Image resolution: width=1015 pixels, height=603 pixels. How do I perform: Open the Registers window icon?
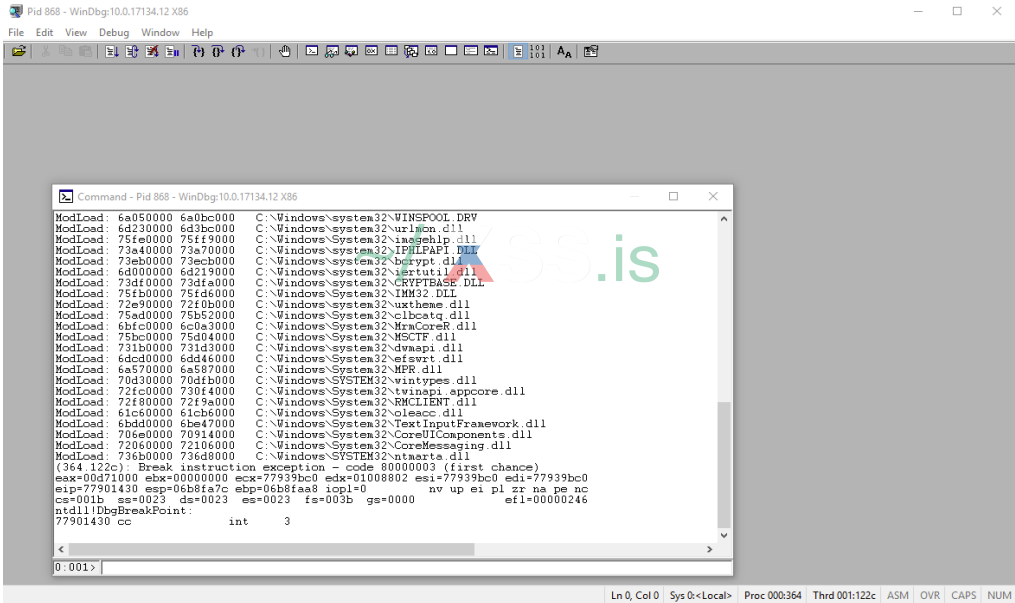coord(372,51)
